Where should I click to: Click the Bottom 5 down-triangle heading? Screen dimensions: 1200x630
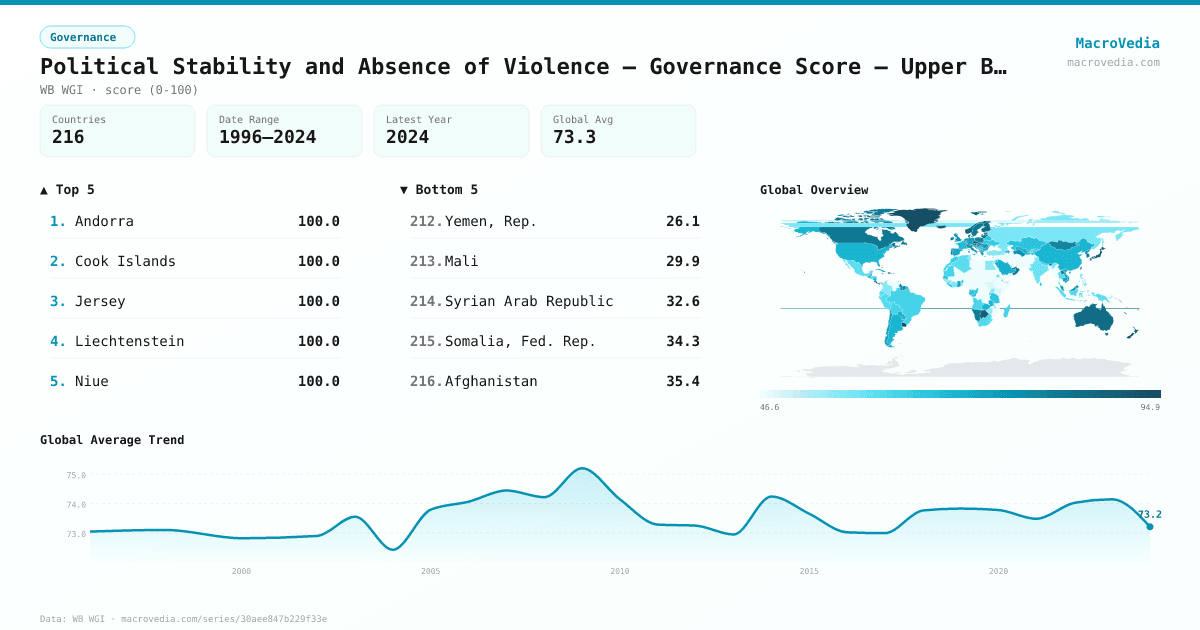[439, 190]
